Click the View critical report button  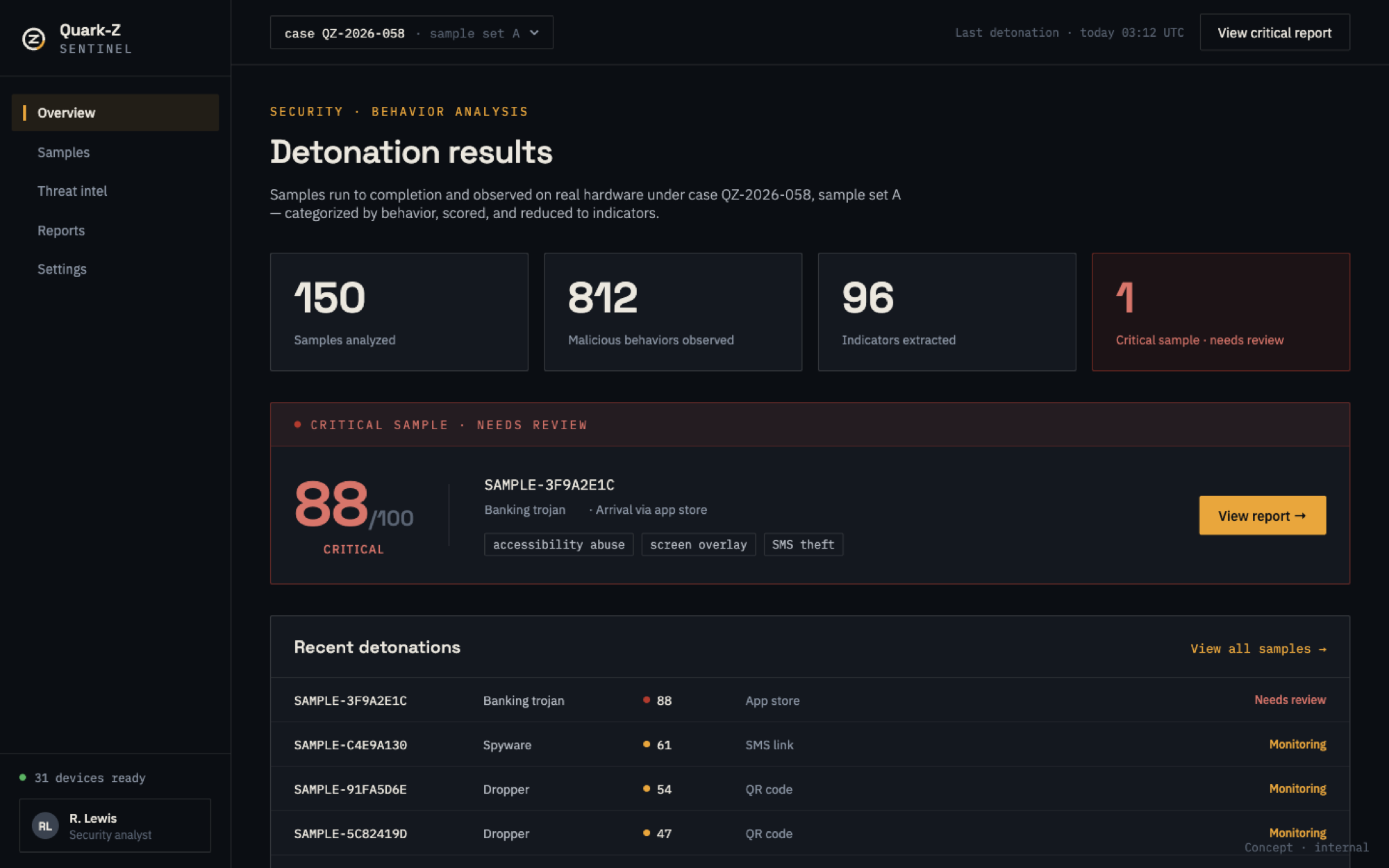click(x=1274, y=33)
